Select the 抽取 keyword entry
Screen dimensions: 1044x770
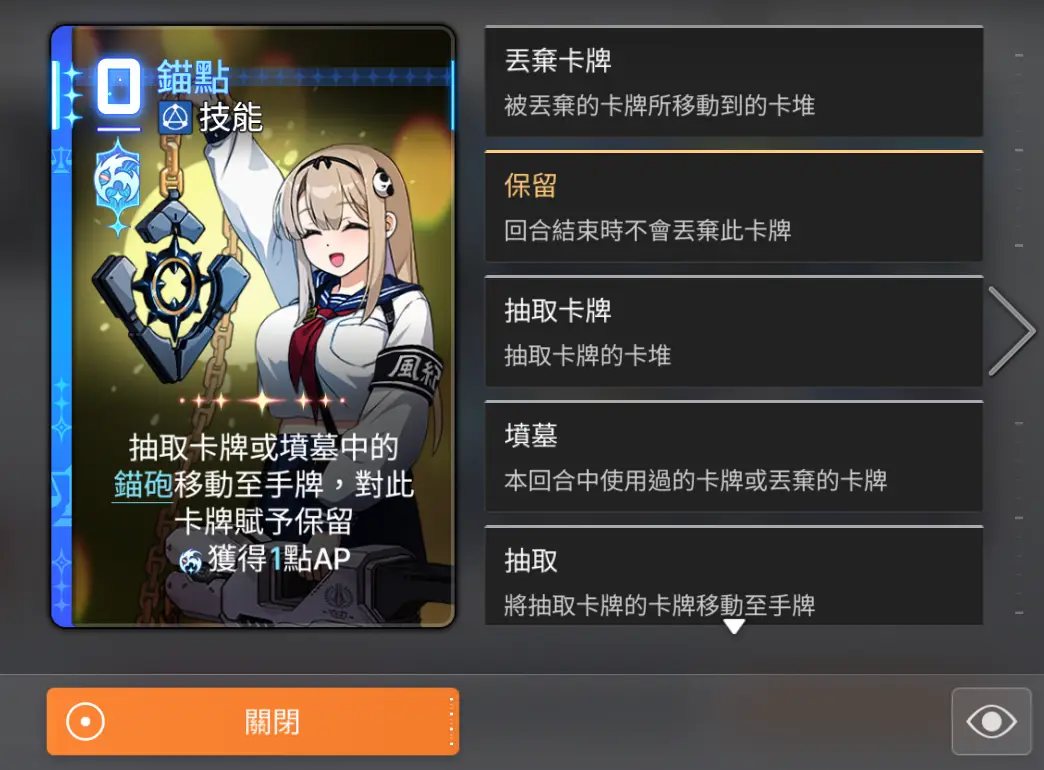coord(734,576)
